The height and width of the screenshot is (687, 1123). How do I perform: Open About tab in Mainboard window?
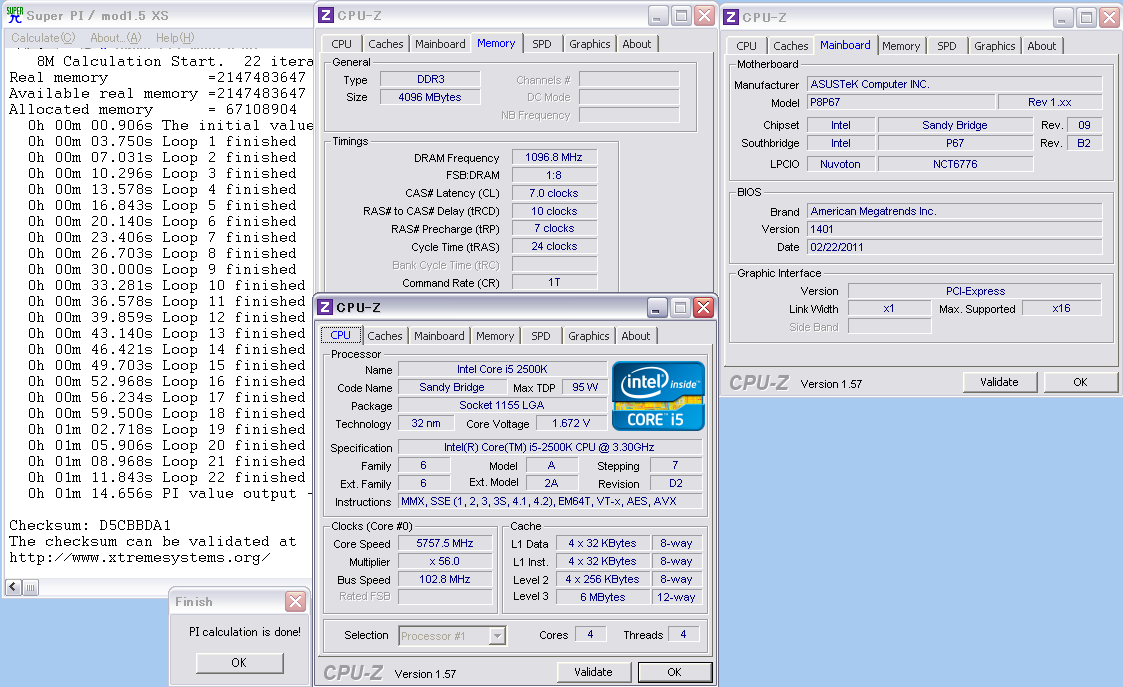pyautogui.click(x=1041, y=46)
